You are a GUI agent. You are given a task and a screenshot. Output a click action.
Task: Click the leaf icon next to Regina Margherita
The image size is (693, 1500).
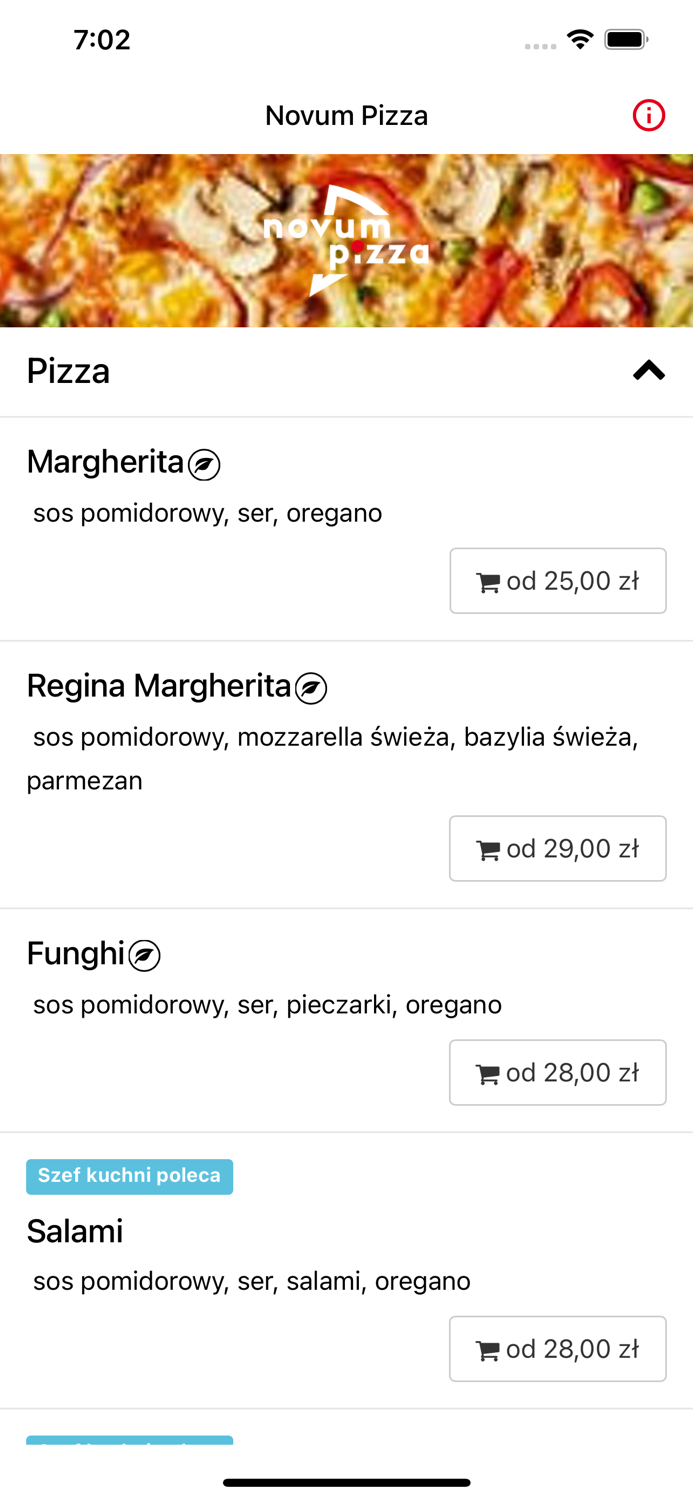[311, 688]
